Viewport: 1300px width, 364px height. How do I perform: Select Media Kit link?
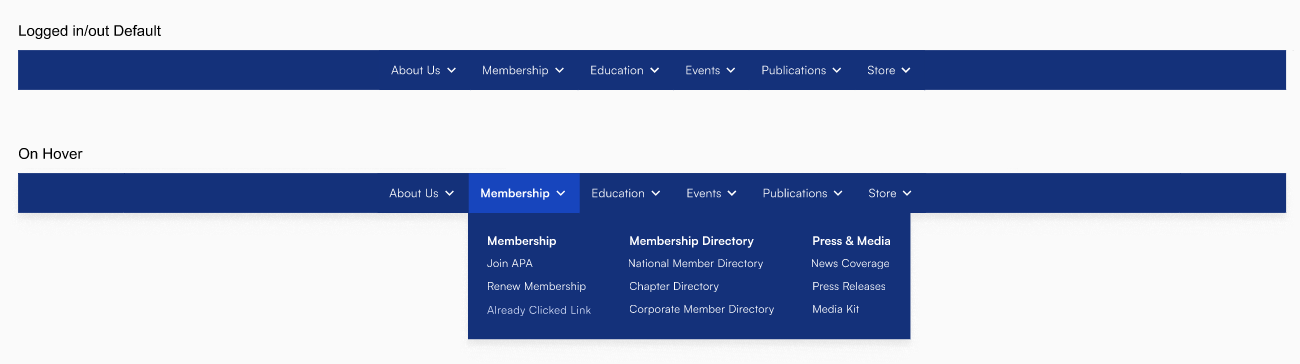pos(836,309)
